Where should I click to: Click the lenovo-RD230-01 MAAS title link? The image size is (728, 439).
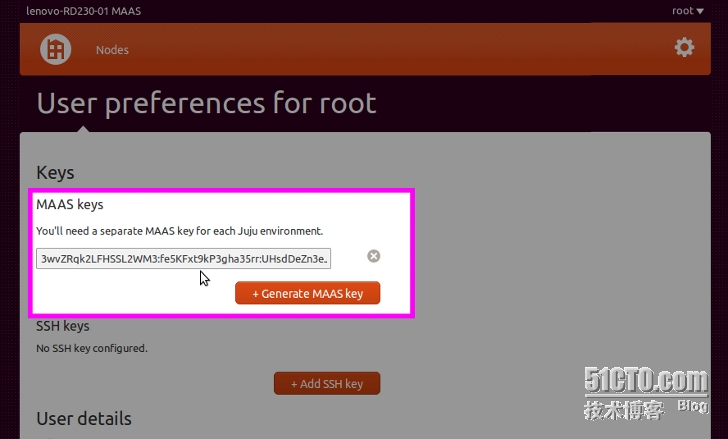coord(84,11)
